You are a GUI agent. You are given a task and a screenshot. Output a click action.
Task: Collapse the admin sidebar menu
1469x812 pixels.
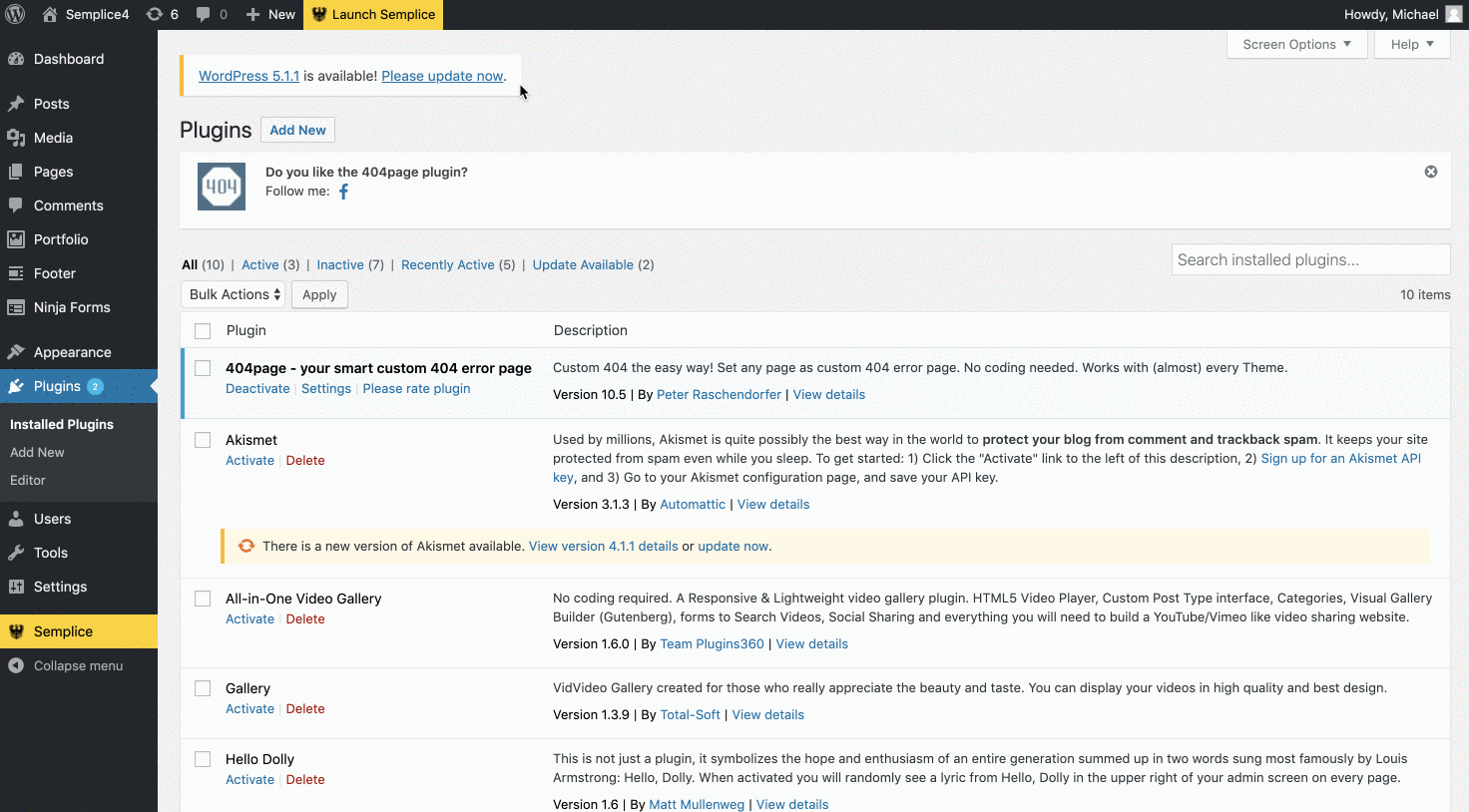(78, 665)
